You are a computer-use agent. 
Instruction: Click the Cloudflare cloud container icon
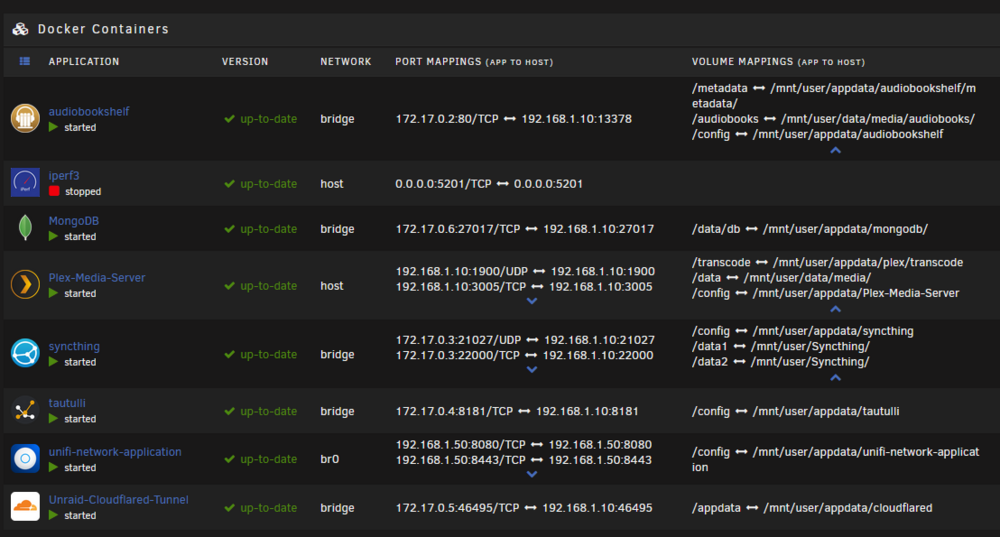click(x=25, y=506)
